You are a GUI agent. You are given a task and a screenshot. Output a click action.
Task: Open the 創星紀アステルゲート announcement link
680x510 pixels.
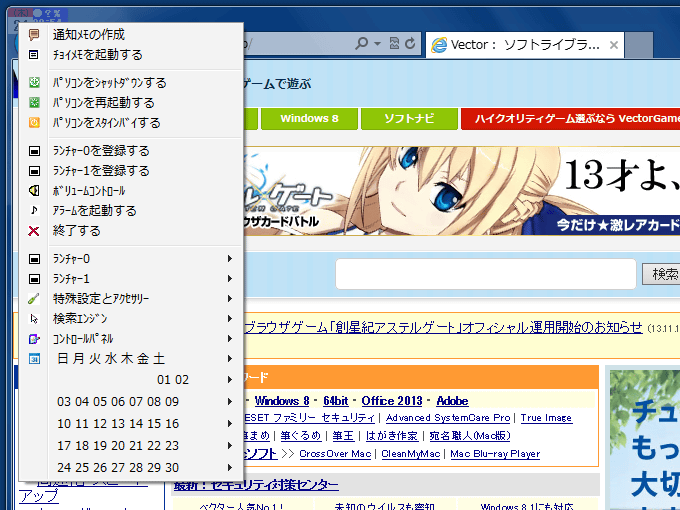coord(443,327)
